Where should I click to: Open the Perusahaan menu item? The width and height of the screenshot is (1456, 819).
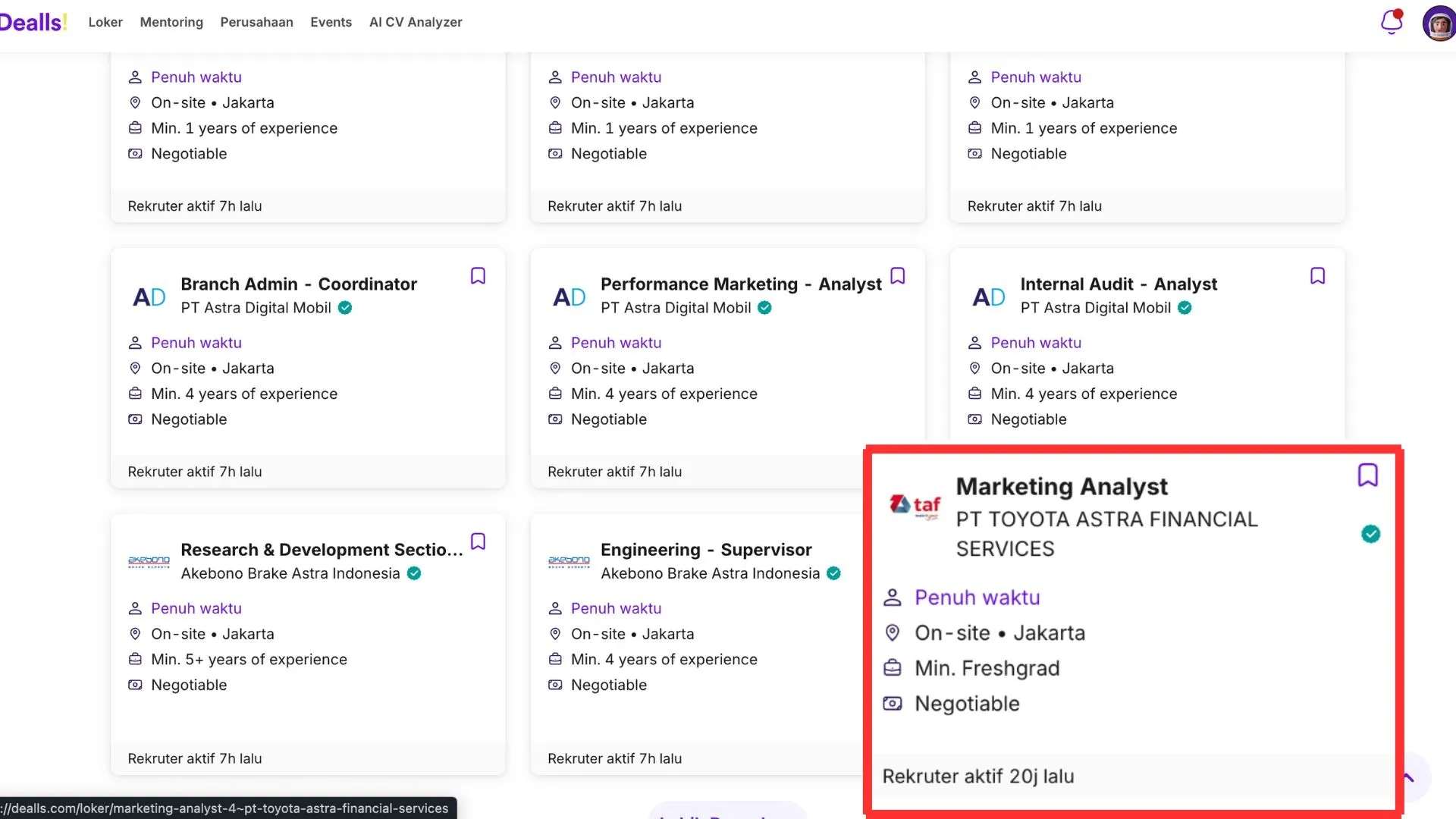(x=256, y=22)
